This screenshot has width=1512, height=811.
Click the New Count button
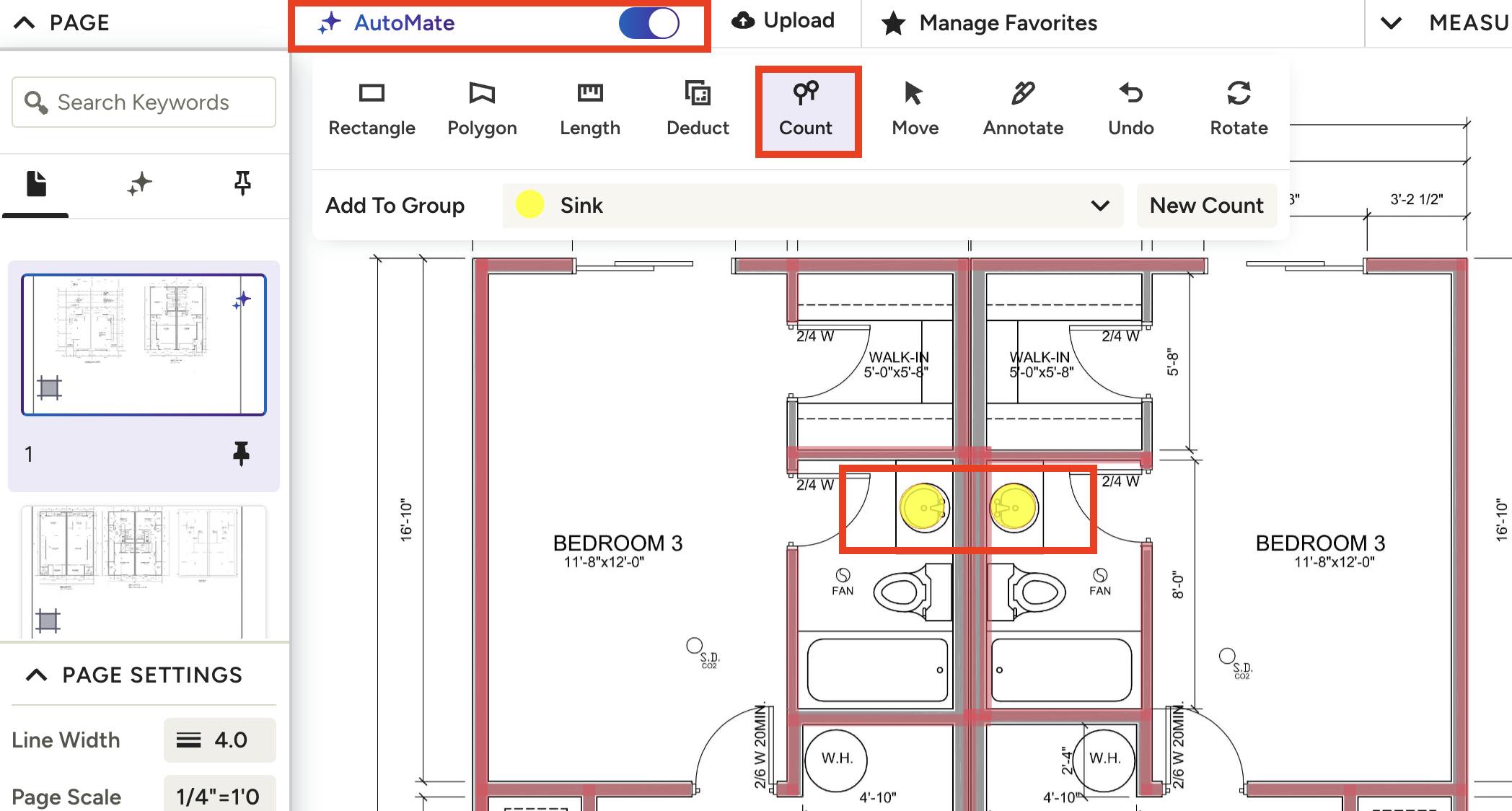(x=1206, y=206)
